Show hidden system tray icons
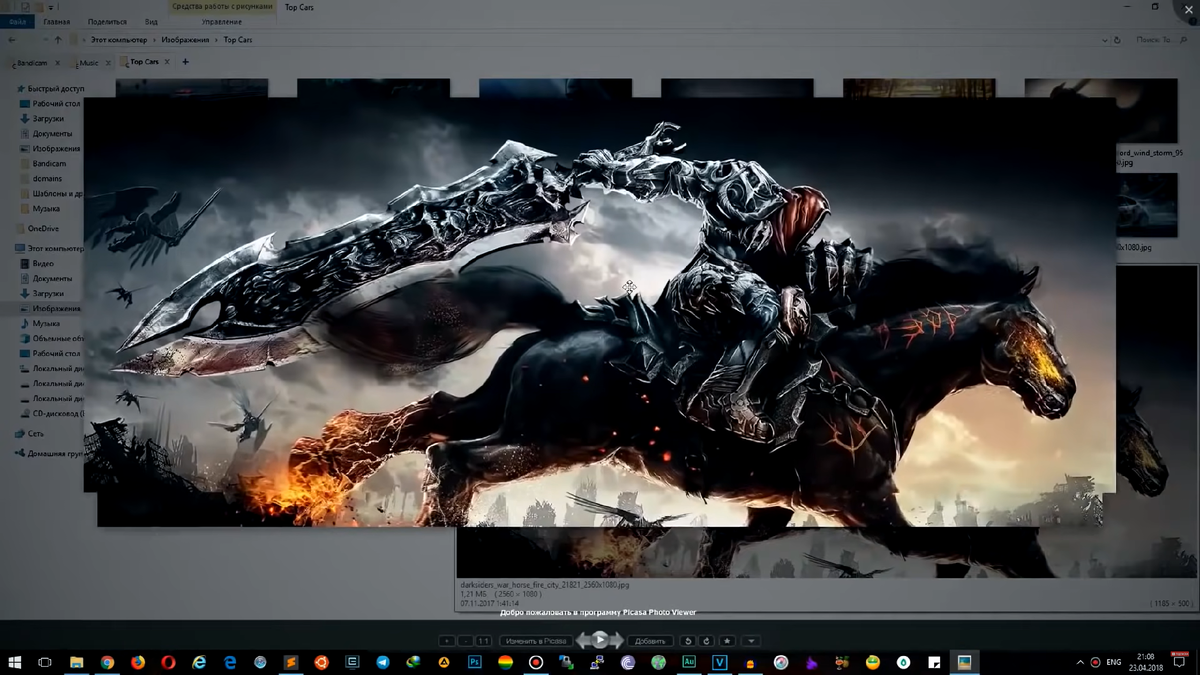 click(x=1080, y=662)
